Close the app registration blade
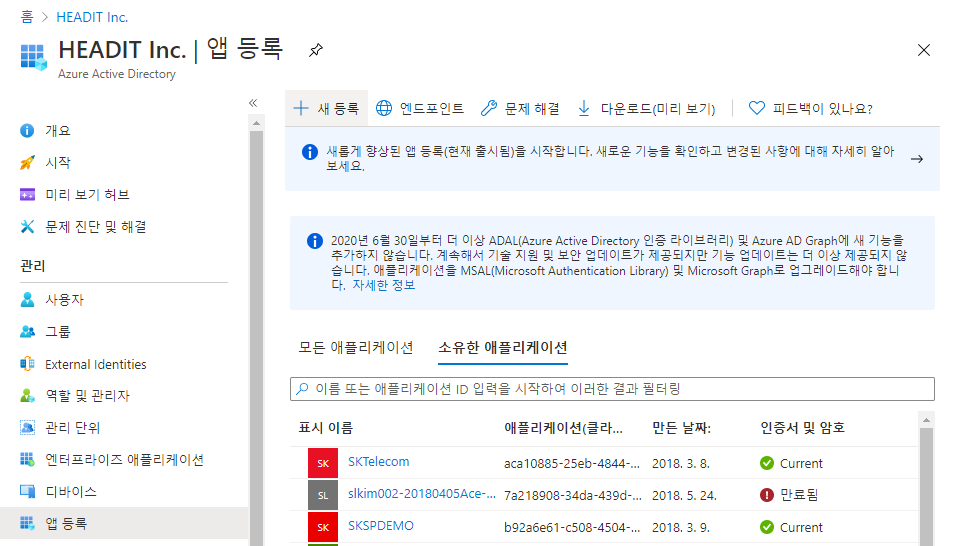 924,50
